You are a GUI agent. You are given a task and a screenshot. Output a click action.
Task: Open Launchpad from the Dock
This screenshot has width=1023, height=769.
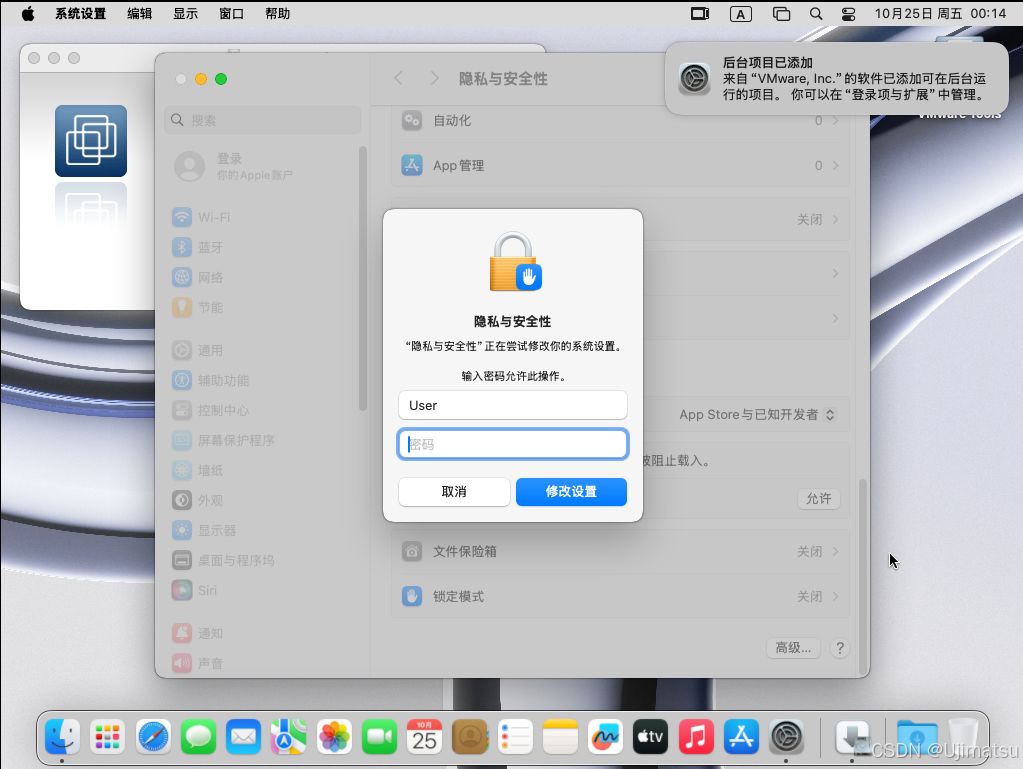point(108,736)
